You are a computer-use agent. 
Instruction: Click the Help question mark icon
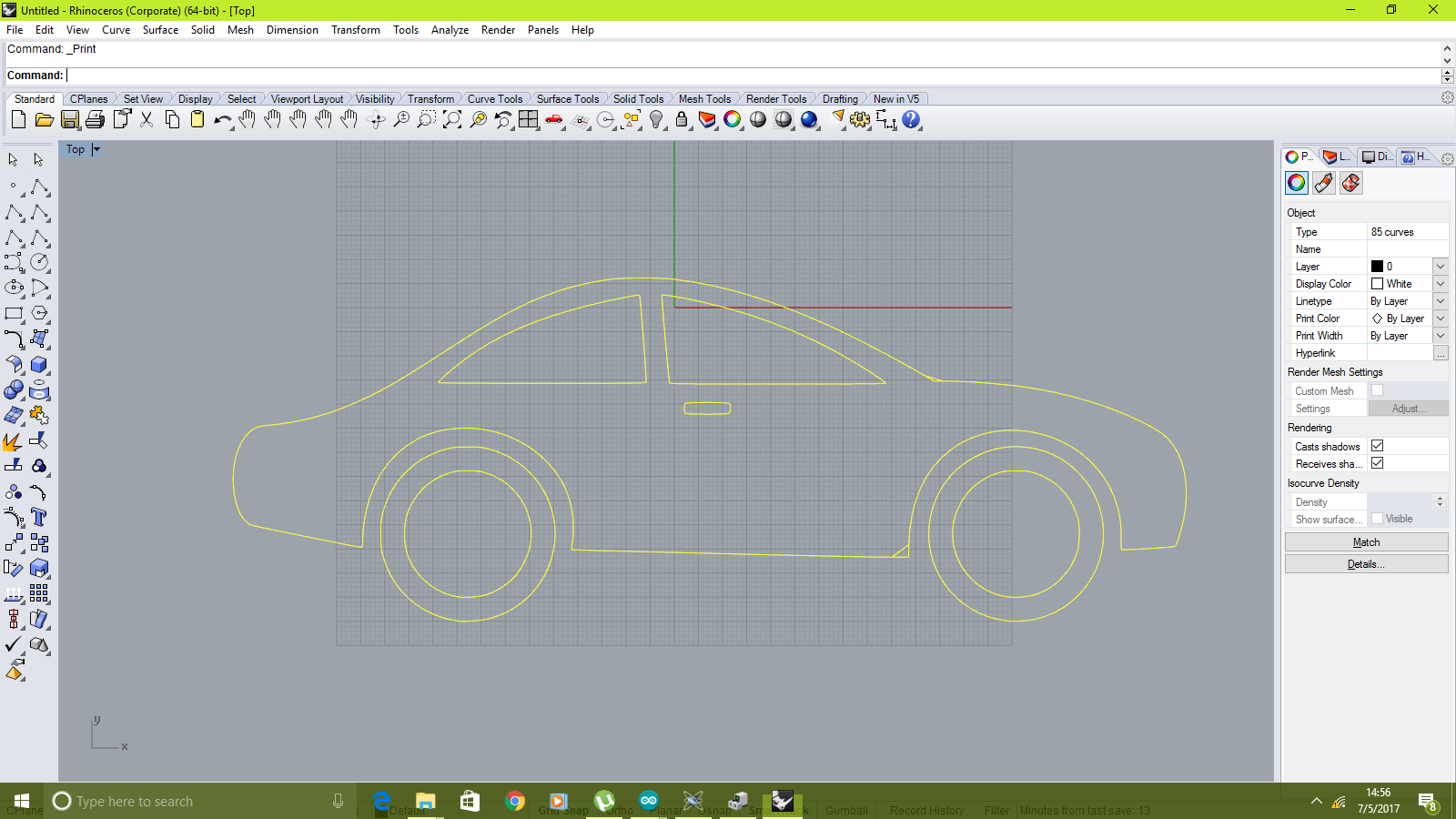click(x=911, y=119)
